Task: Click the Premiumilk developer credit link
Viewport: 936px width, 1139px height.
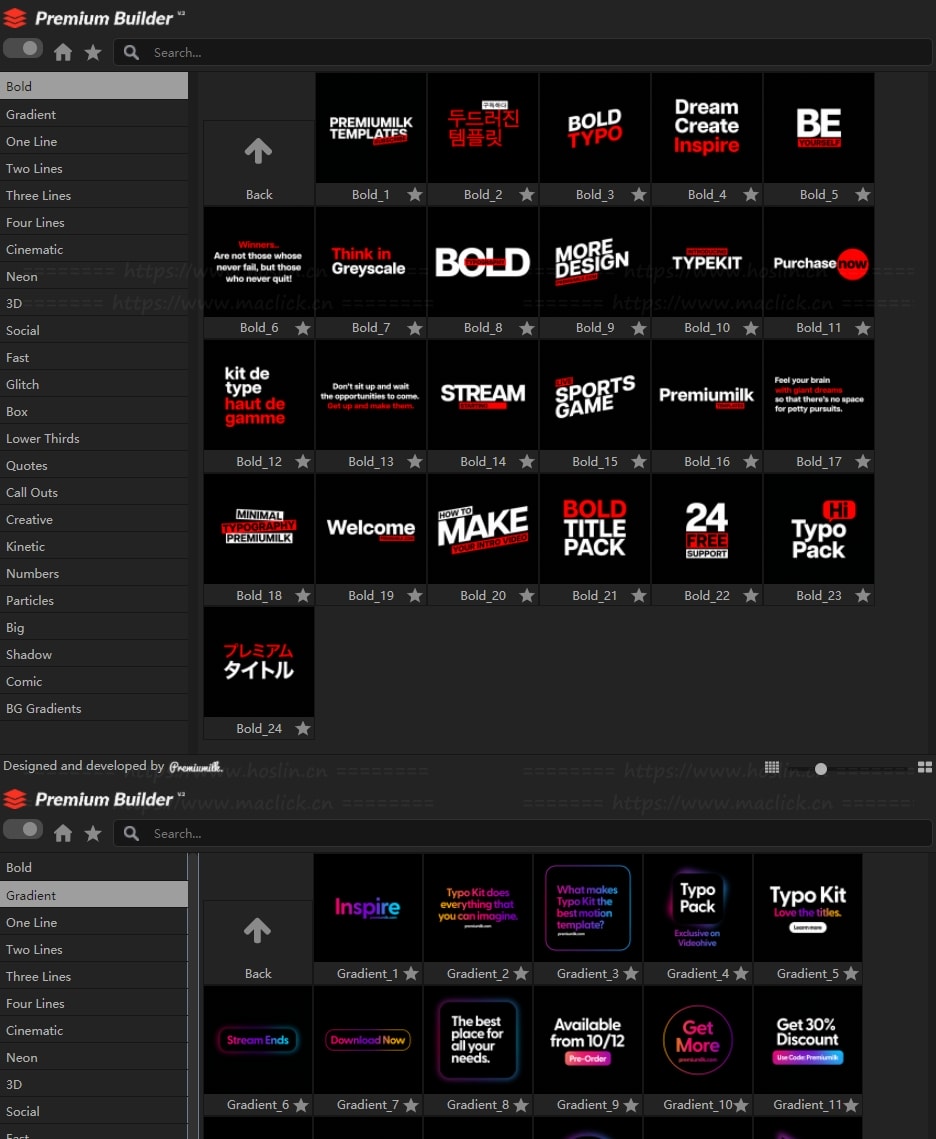Action: (195, 767)
